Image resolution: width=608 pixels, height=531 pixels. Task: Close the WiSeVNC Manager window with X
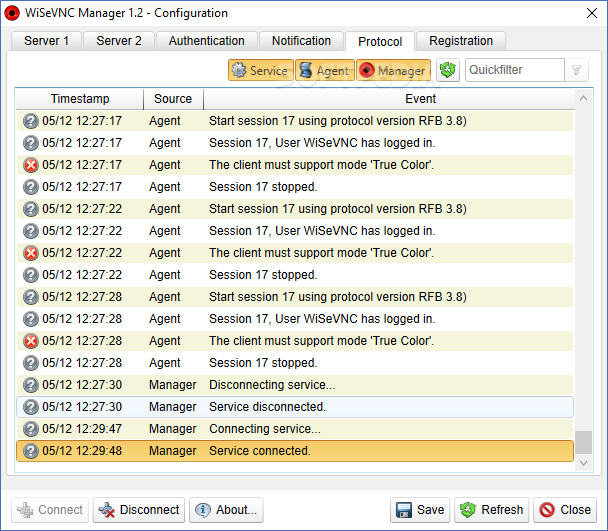click(592, 13)
